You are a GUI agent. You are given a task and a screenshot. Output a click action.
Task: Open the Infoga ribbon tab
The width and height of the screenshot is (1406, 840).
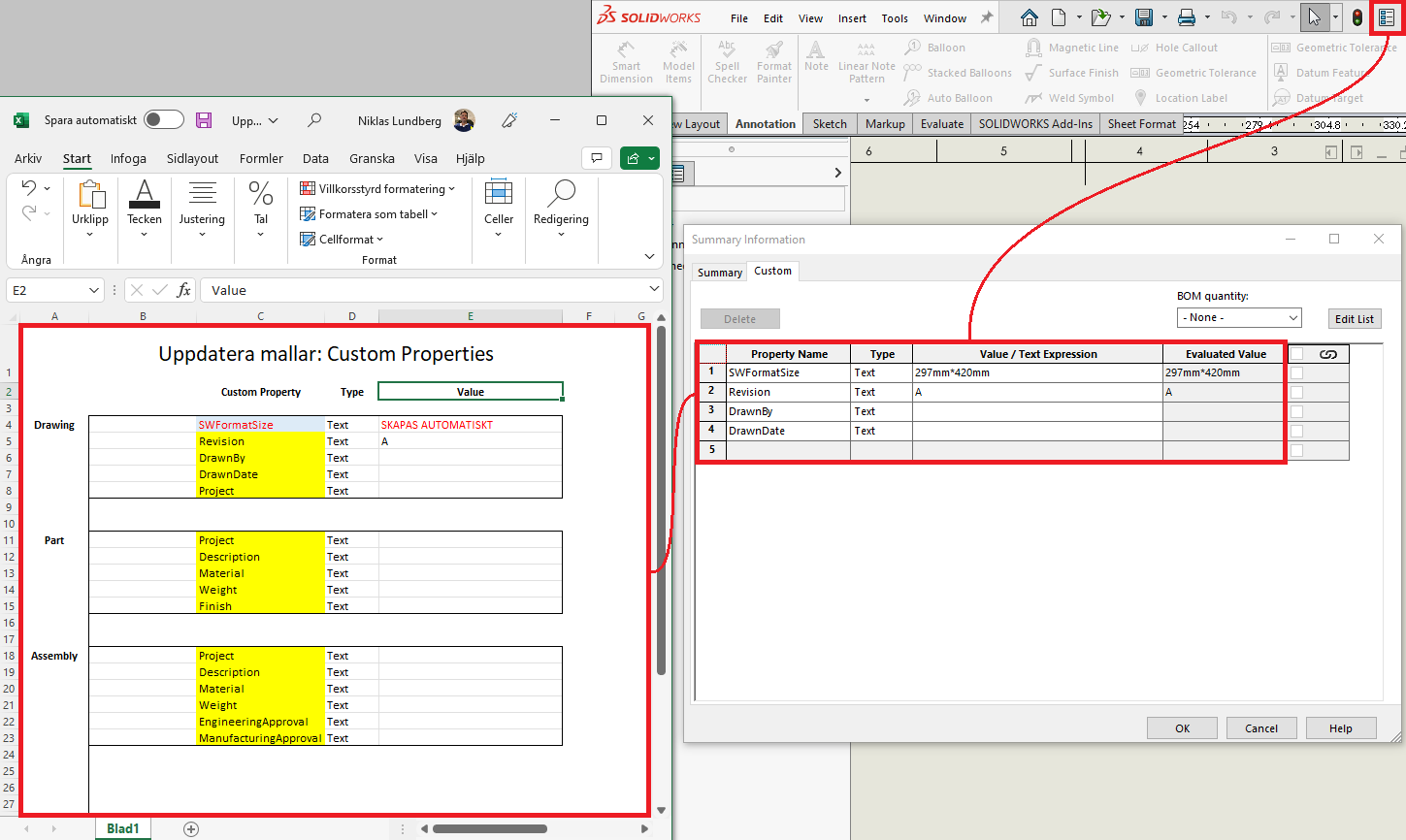(128, 158)
